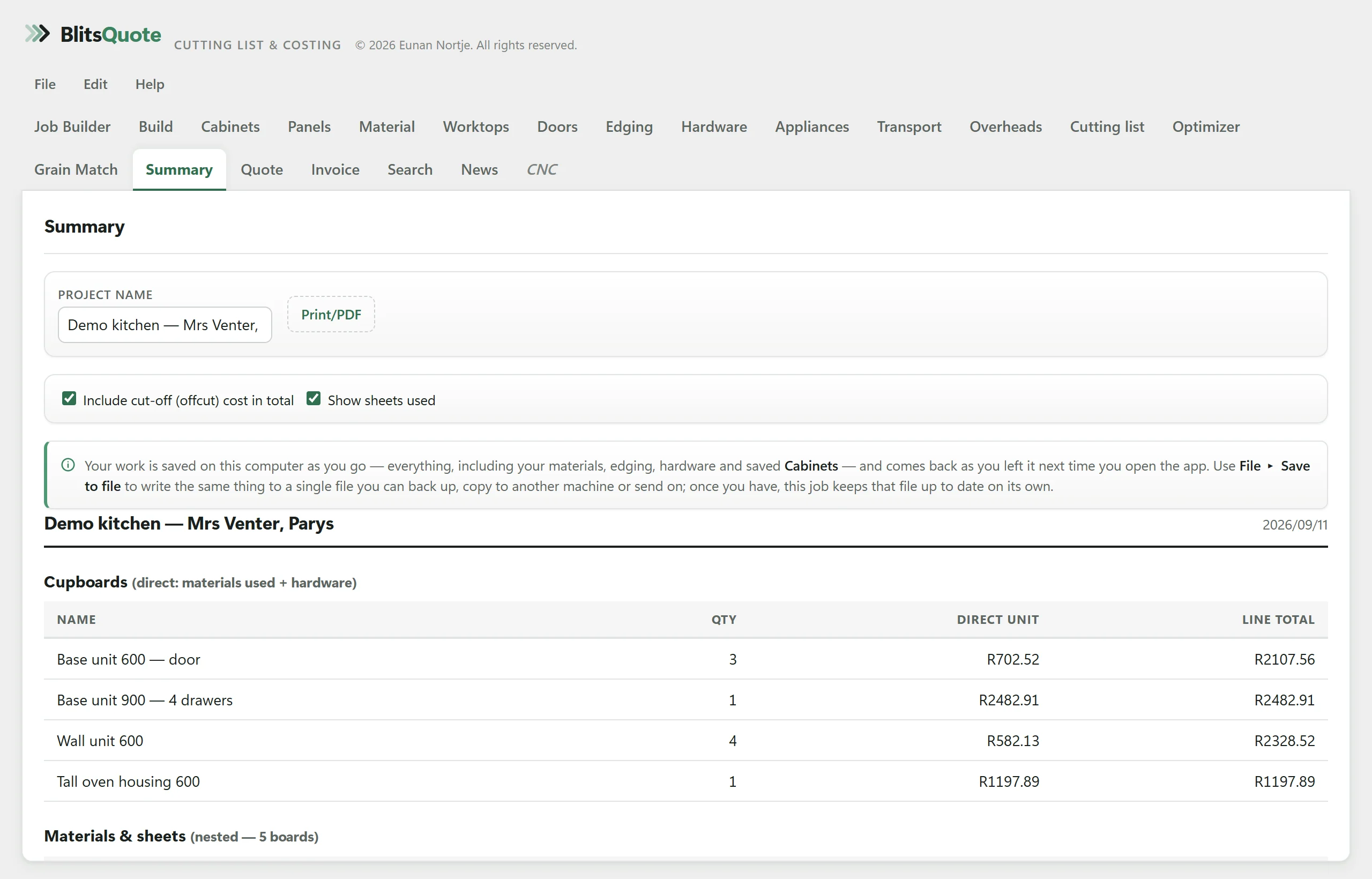1372x879 pixels.
Task: Go to the Optimizer tab
Action: click(1206, 126)
